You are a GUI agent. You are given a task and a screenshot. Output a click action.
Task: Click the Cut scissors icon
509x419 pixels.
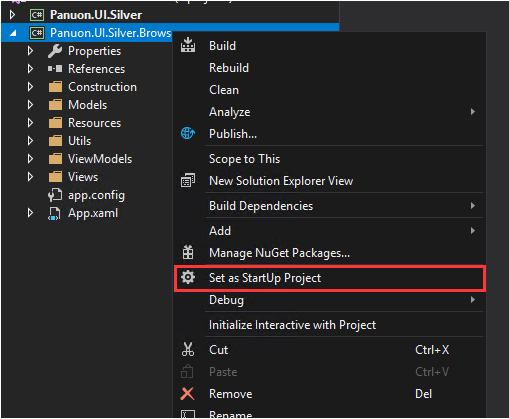pos(188,349)
